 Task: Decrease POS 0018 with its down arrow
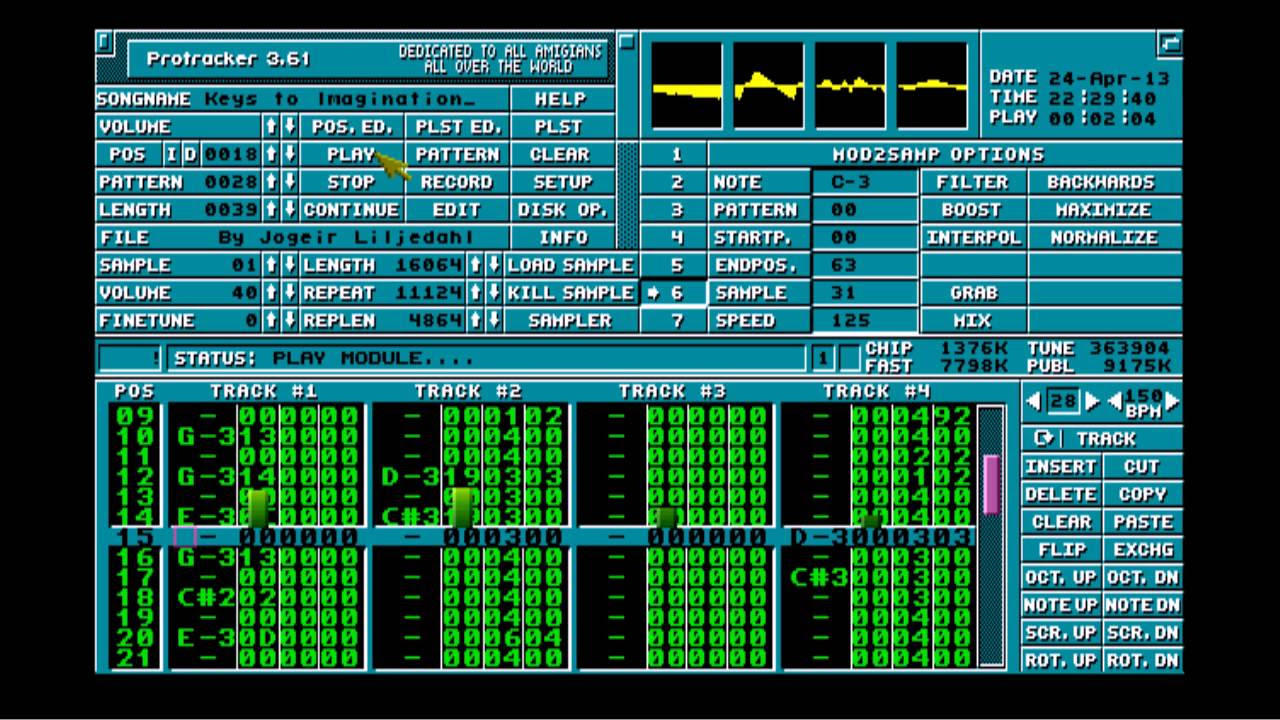tap(289, 155)
